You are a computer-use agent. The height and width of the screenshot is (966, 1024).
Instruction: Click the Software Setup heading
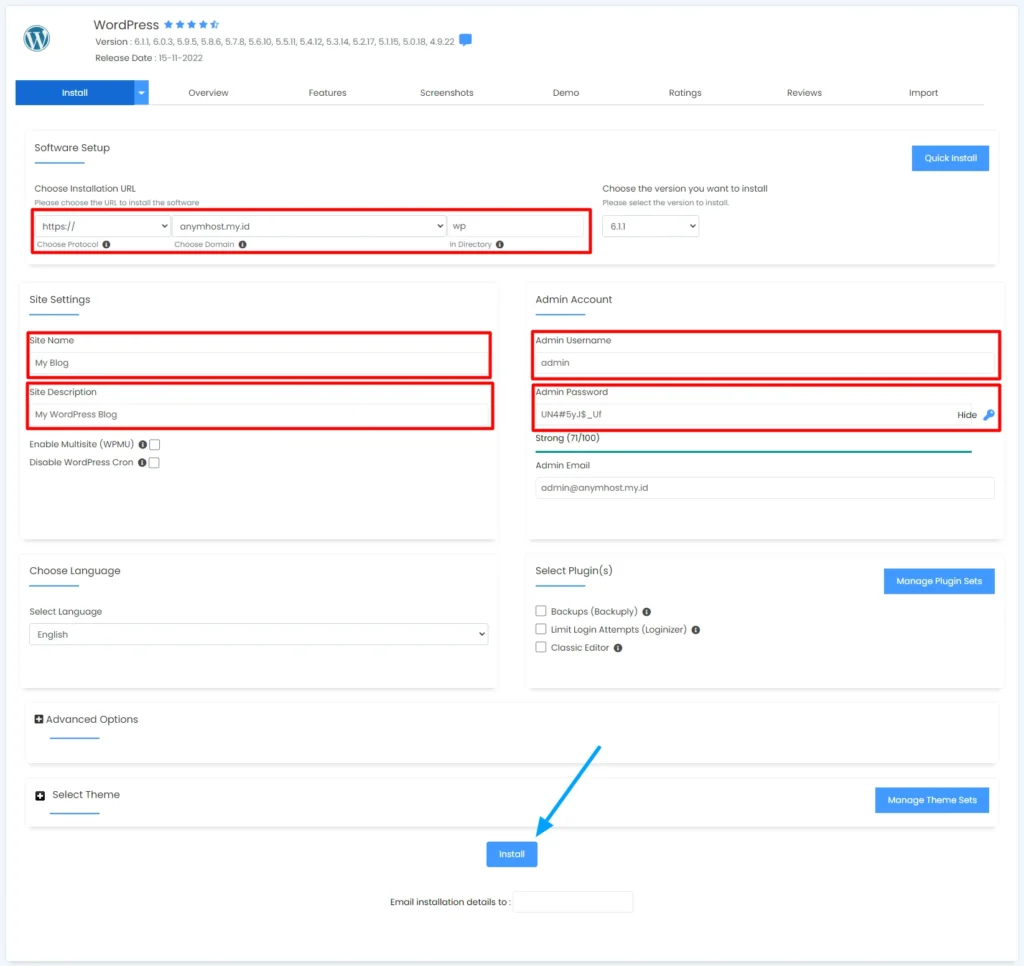72,148
